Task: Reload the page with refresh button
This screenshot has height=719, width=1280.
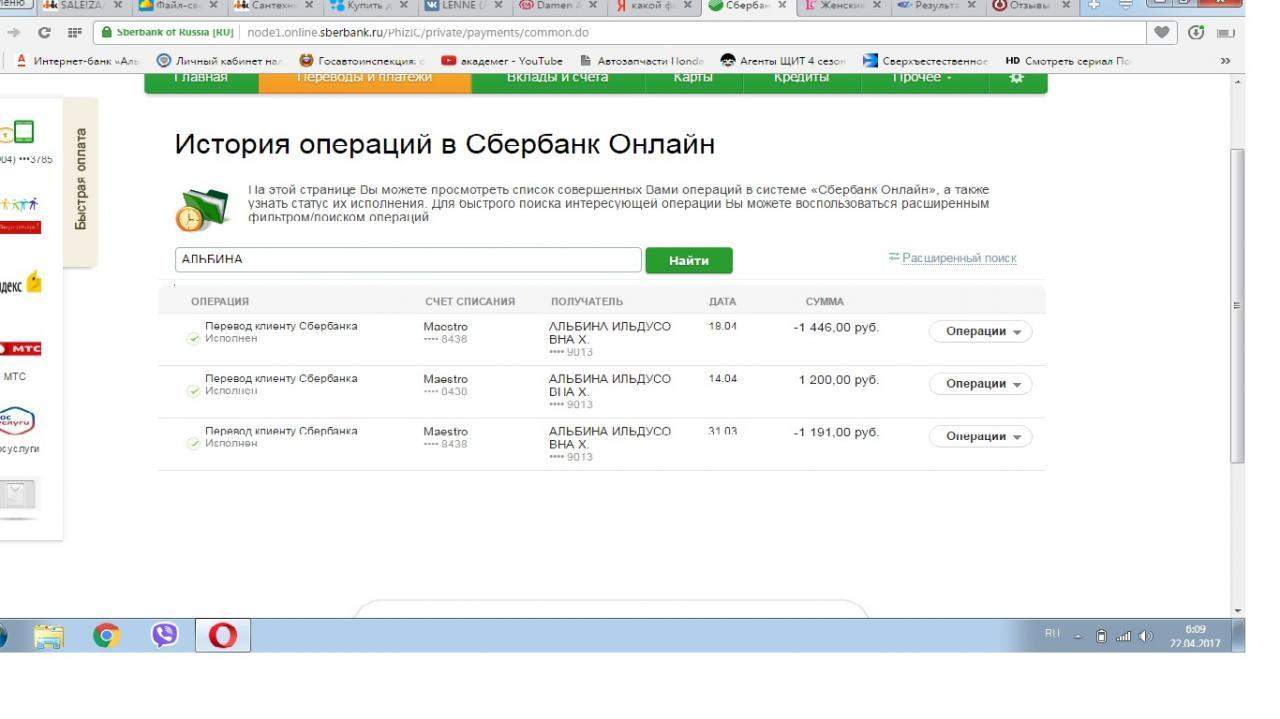Action: coord(44,32)
